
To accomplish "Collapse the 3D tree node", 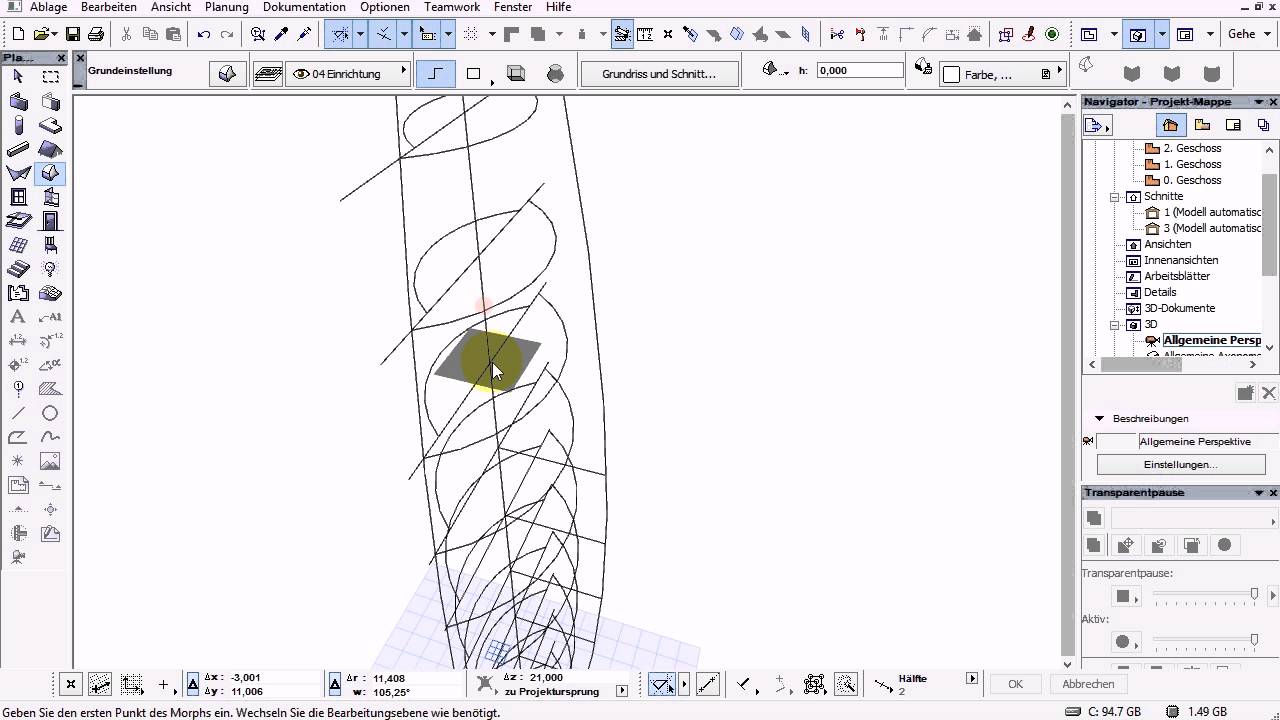I will [1115, 325].
